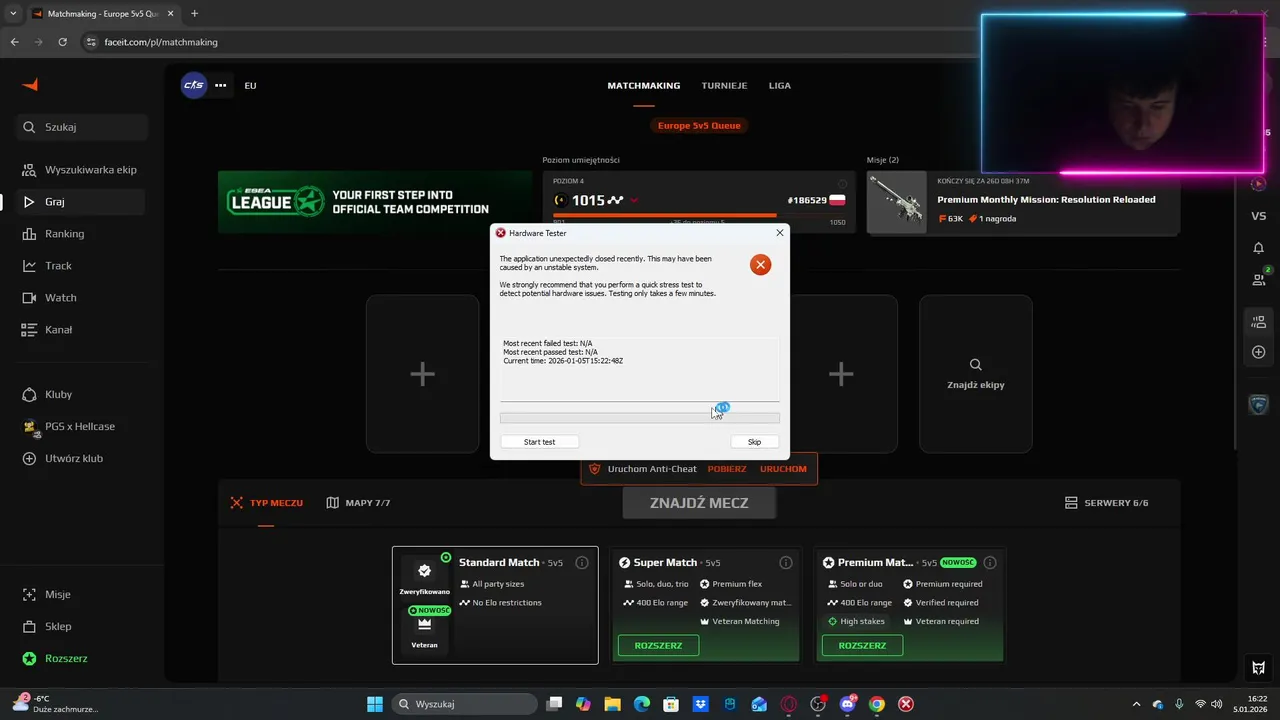
Task: Open Watch in the sidebar
Action: [x=82, y=297]
